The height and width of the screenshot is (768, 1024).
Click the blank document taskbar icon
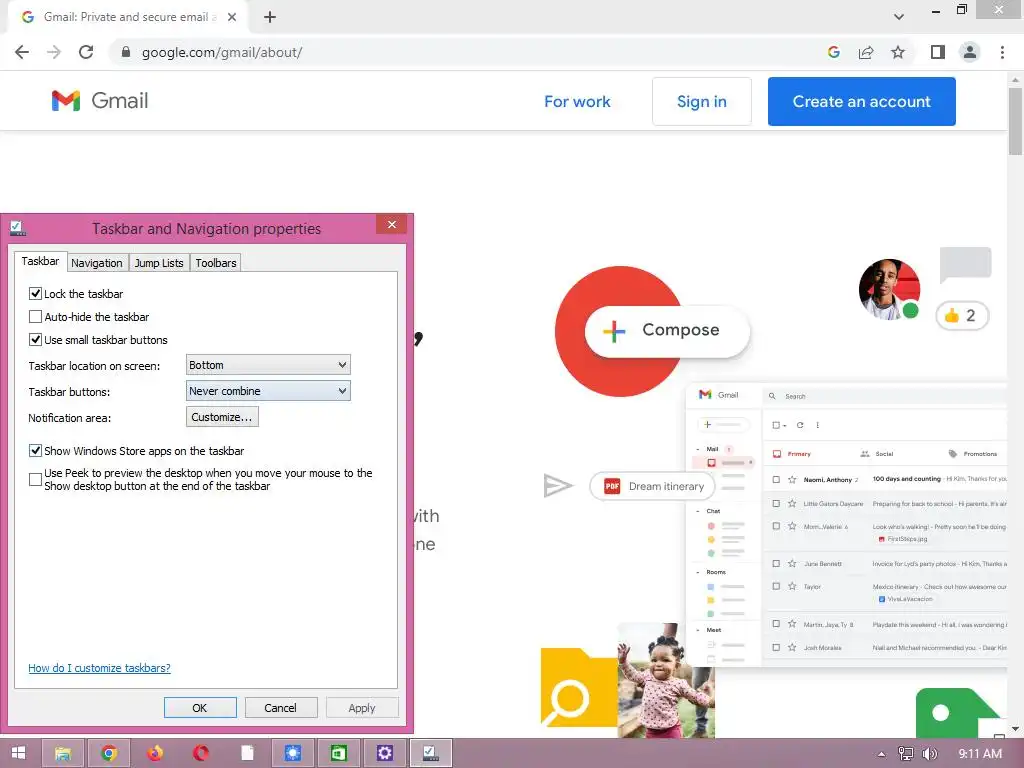click(247, 753)
